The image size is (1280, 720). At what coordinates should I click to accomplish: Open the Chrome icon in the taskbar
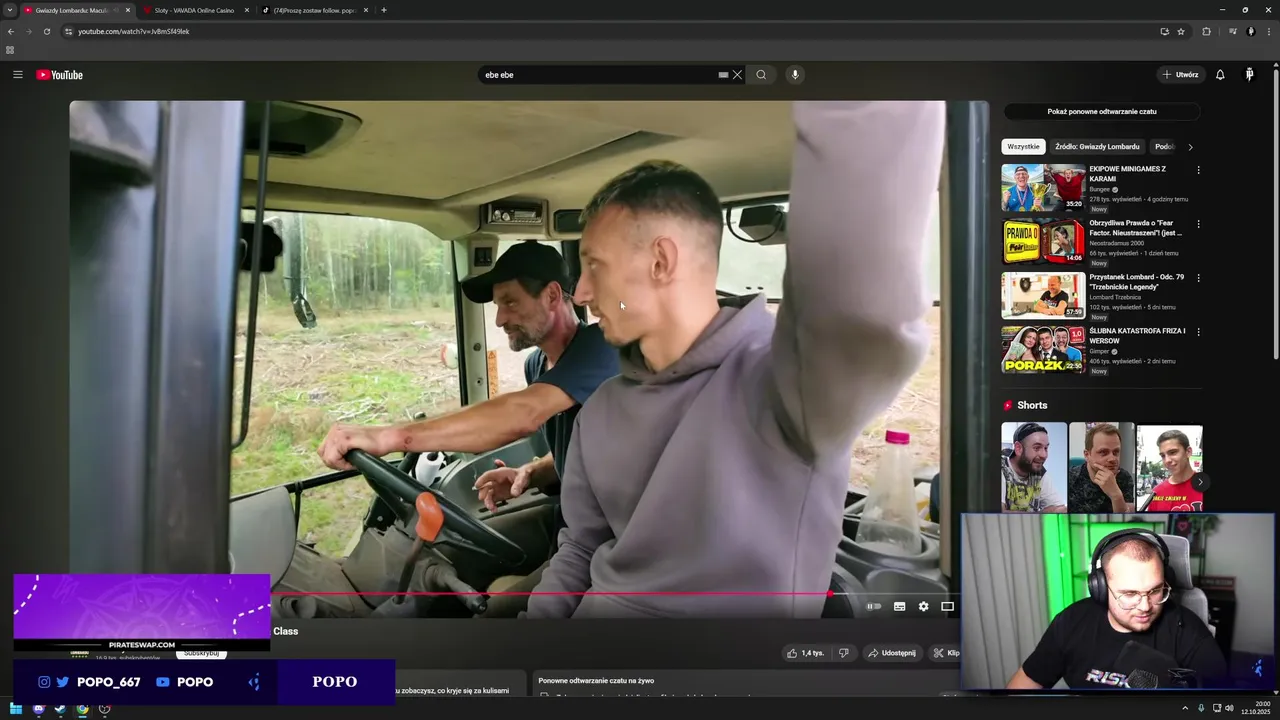(82, 709)
